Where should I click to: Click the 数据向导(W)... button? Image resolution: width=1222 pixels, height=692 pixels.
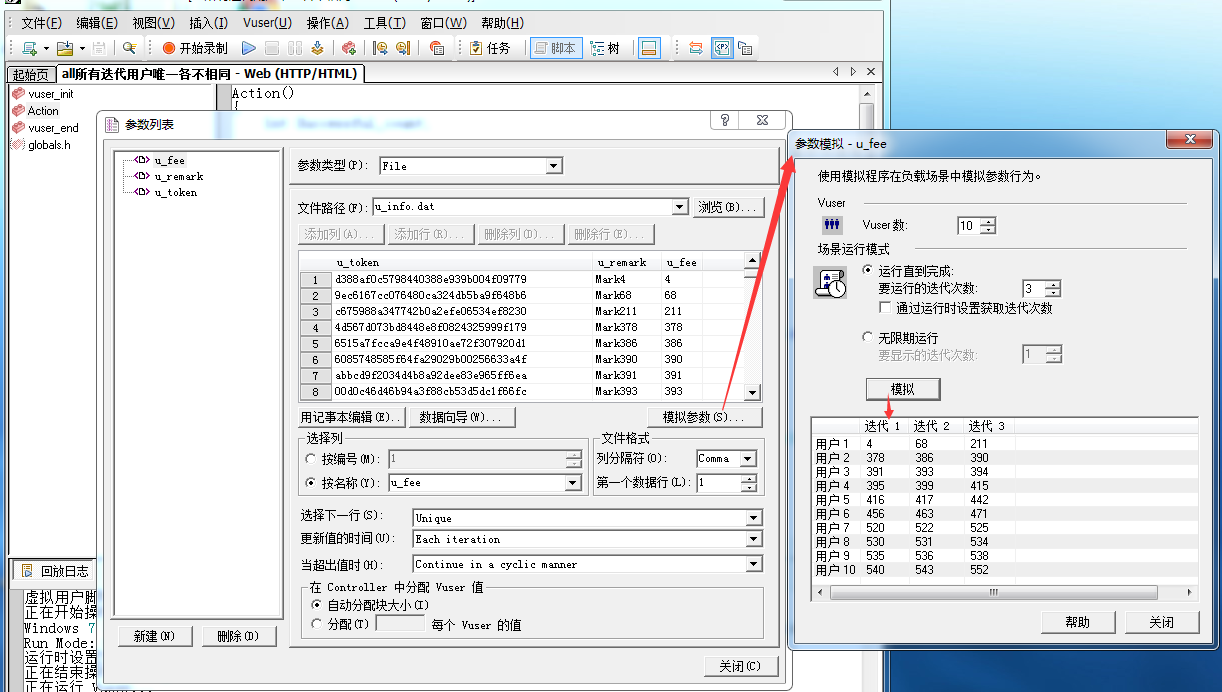[461, 417]
